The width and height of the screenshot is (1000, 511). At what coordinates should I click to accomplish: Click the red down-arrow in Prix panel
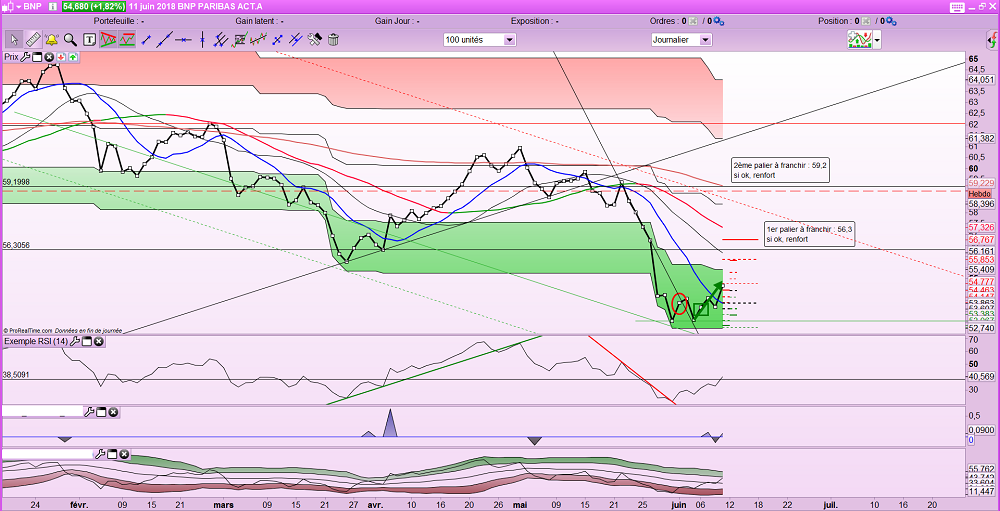click(x=62, y=57)
